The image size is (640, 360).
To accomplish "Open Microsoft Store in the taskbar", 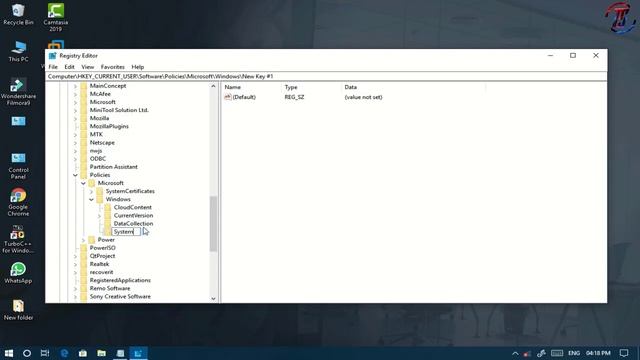I will click(x=83, y=353).
